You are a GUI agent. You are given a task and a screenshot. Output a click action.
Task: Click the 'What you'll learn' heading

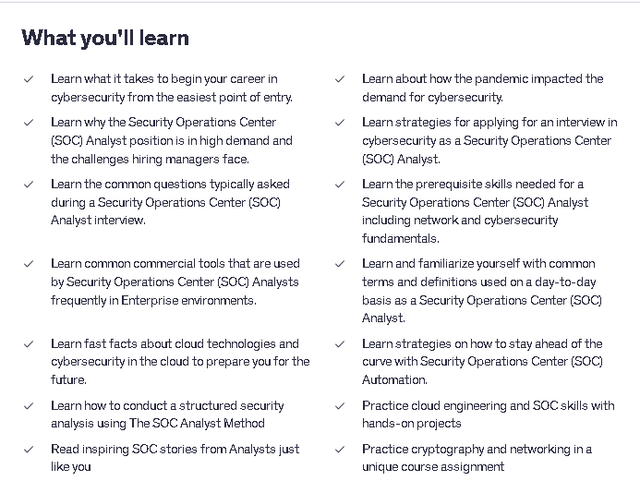[105, 38]
